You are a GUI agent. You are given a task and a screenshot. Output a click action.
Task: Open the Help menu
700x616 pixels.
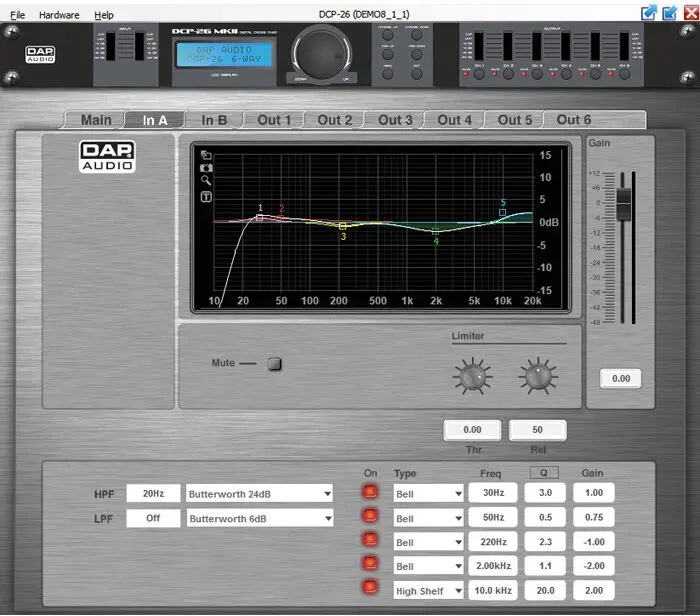point(104,15)
